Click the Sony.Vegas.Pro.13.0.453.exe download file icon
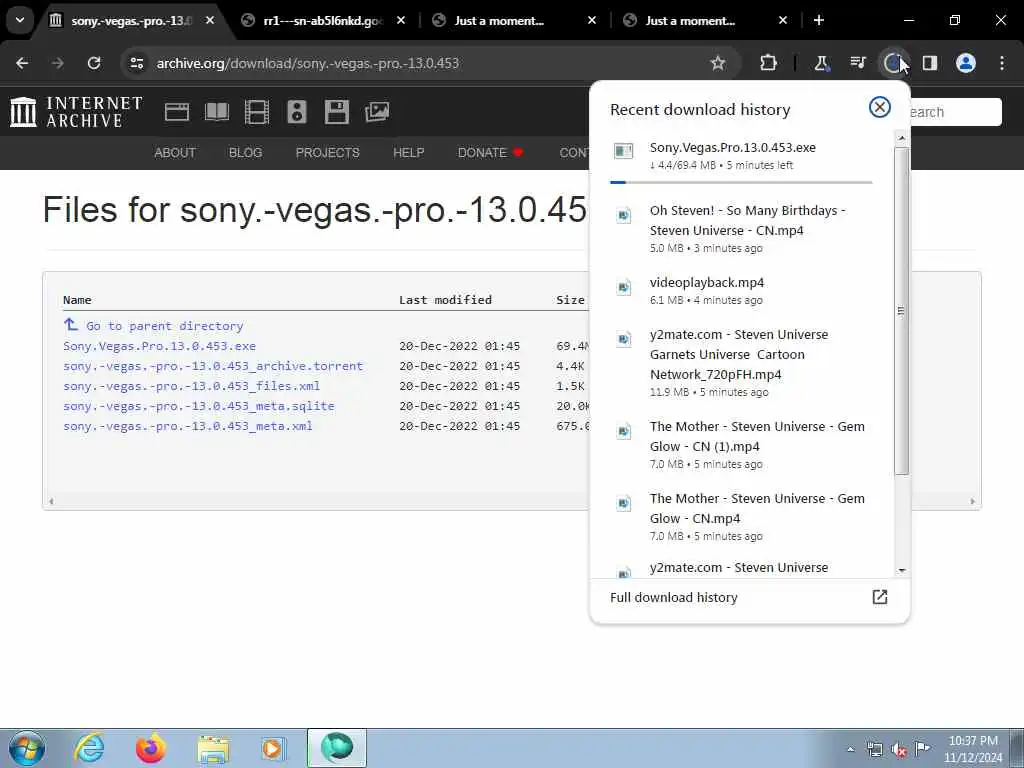Screen dimensions: 1024x768 [624, 152]
